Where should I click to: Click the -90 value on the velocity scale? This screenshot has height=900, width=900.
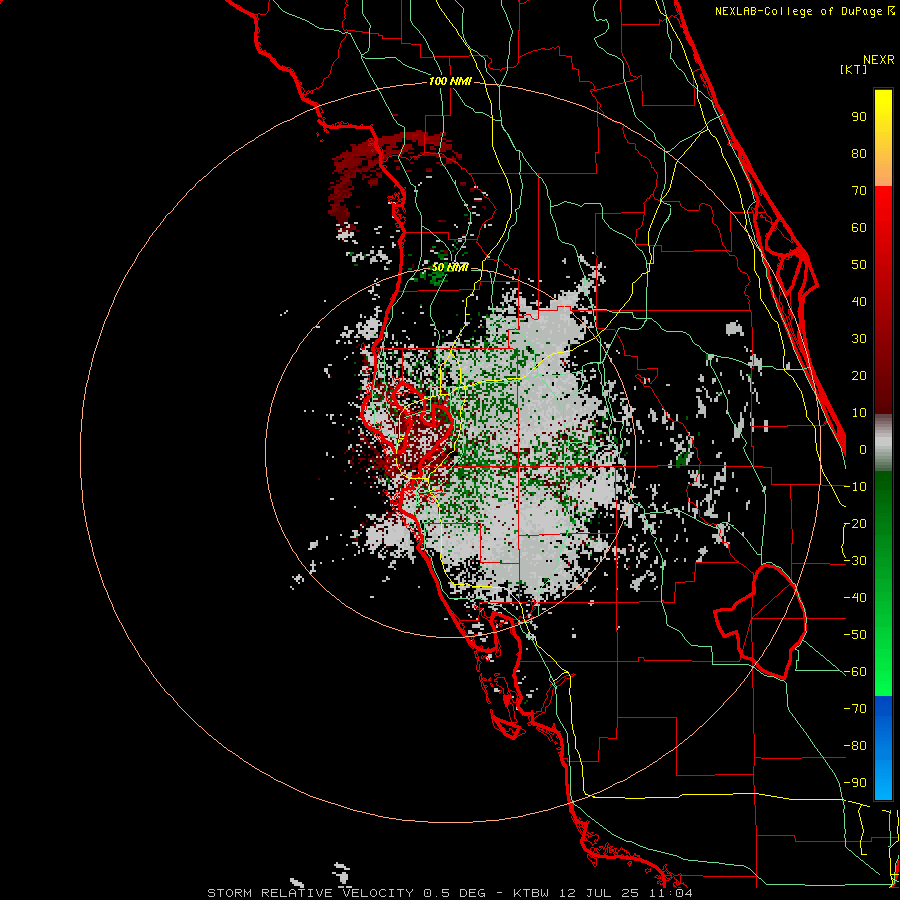[x=855, y=783]
